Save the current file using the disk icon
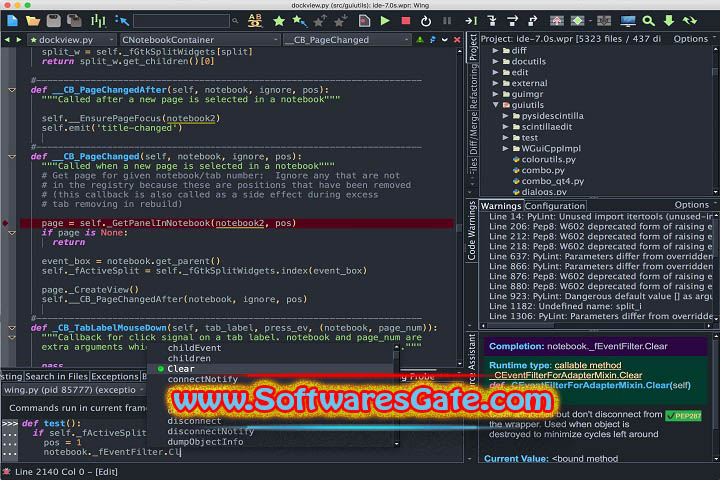The width and height of the screenshot is (720, 480). click(54, 21)
